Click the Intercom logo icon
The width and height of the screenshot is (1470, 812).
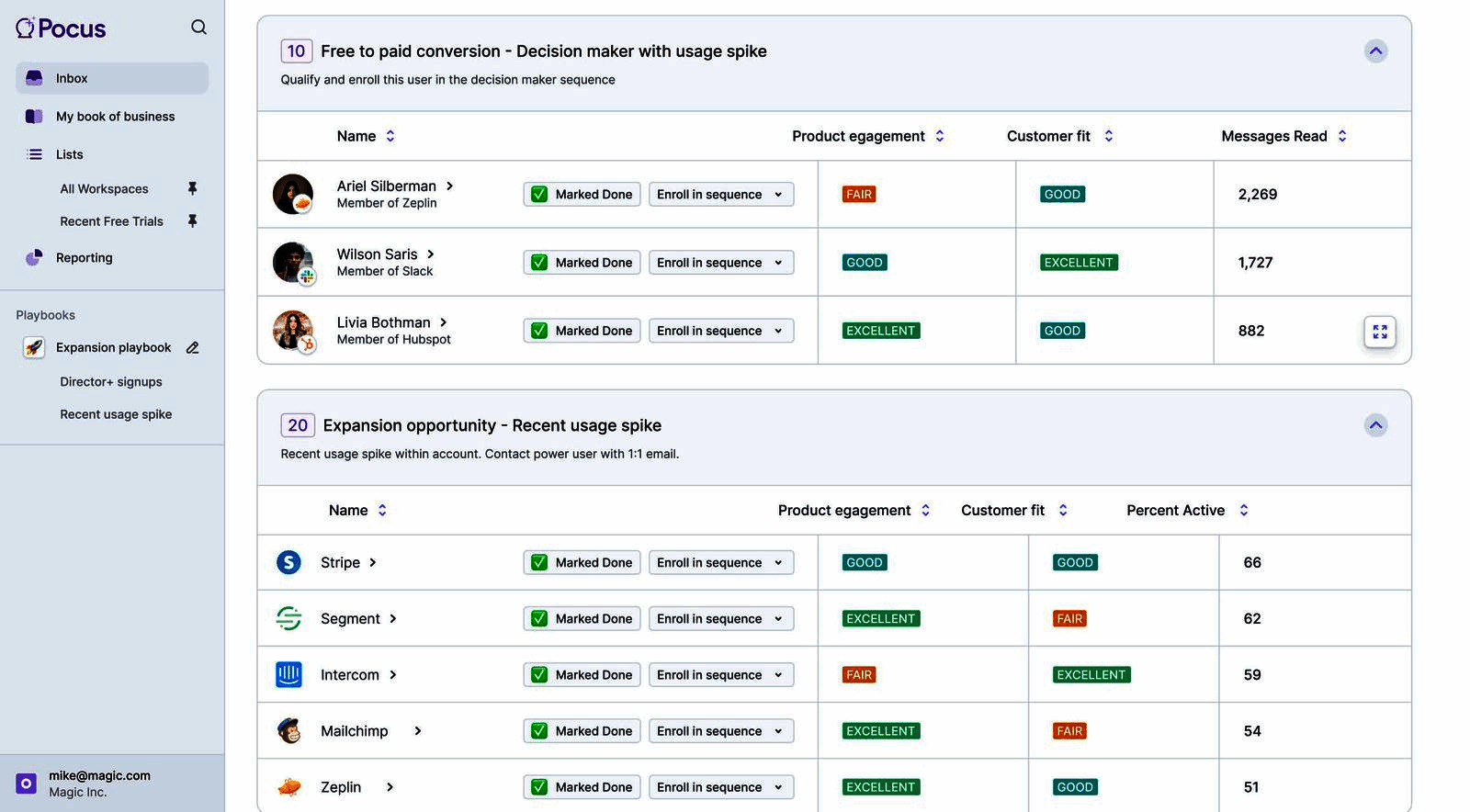click(x=288, y=675)
